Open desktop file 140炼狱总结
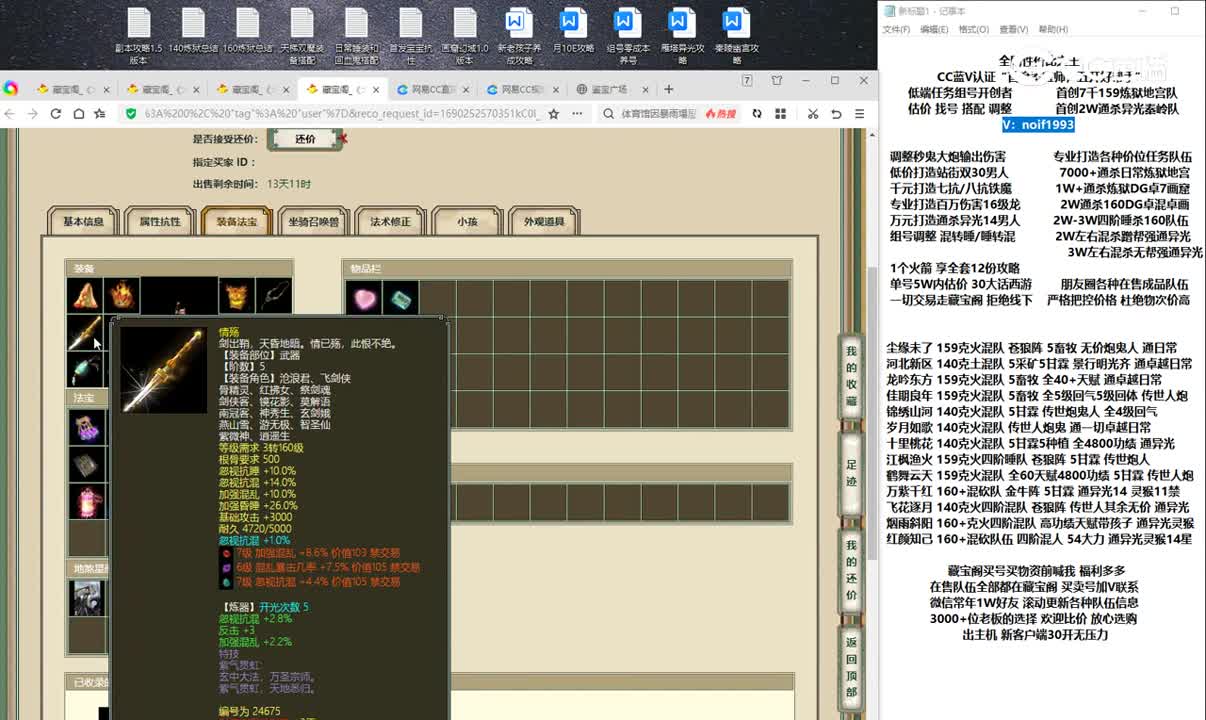 (x=193, y=31)
